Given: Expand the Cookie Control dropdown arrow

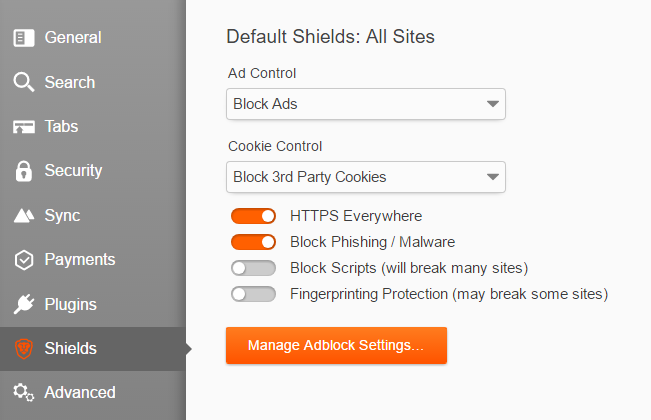Looking at the screenshot, I should tap(493, 177).
